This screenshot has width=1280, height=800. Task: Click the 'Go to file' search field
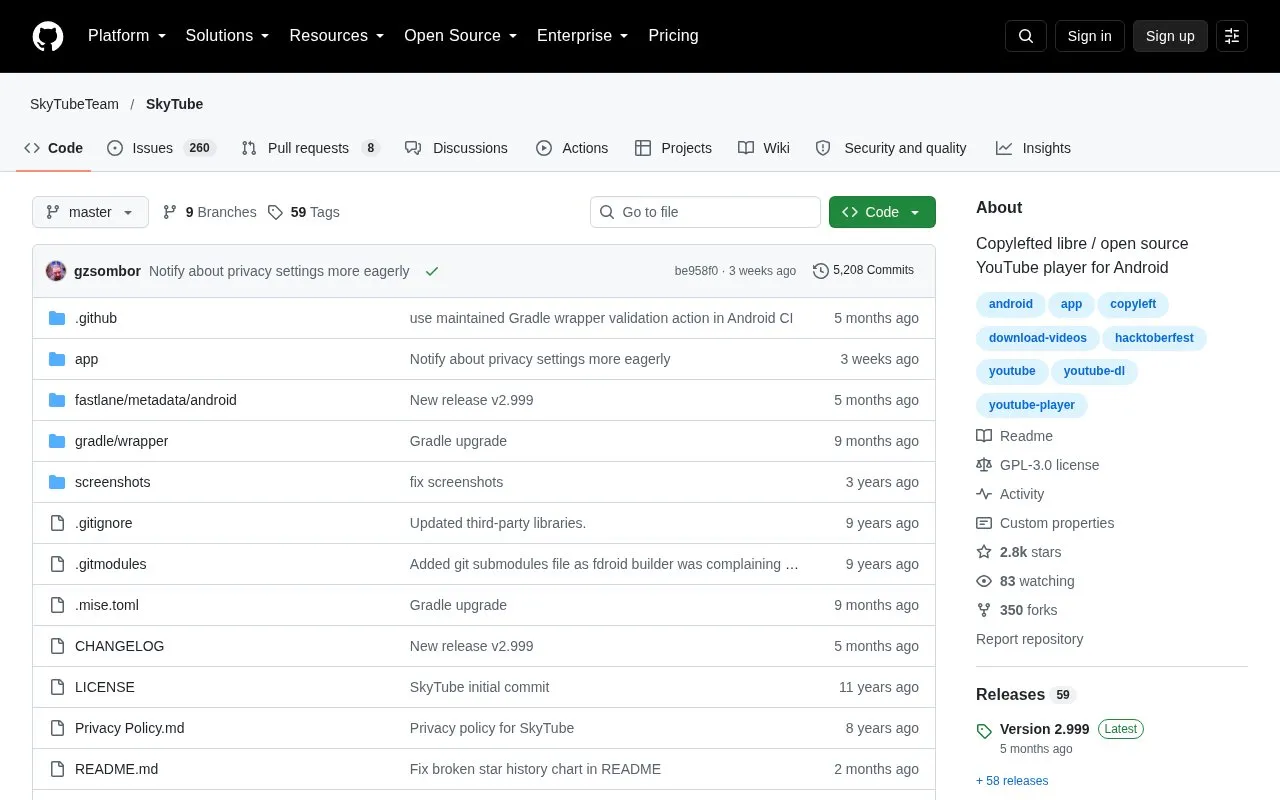705,212
